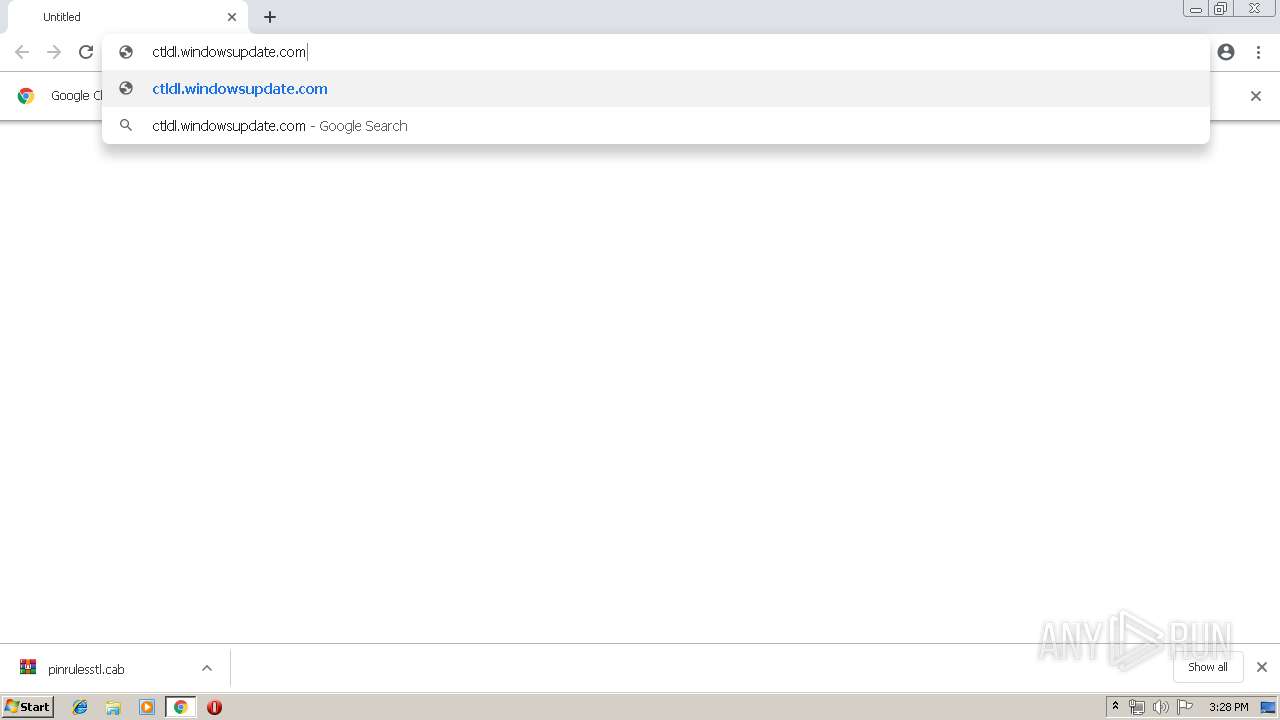
Task: Go forward with the forward arrow
Action: click(x=54, y=52)
